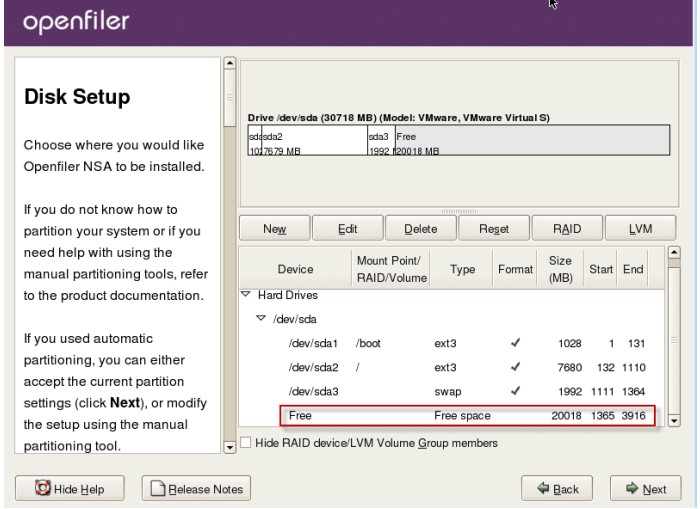Click the Drive /dev/sda label text
The width and height of the screenshot is (700, 509).
[399, 117]
